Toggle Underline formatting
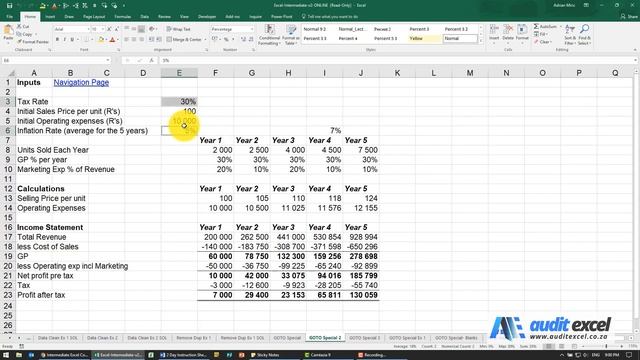 click(x=72, y=40)
